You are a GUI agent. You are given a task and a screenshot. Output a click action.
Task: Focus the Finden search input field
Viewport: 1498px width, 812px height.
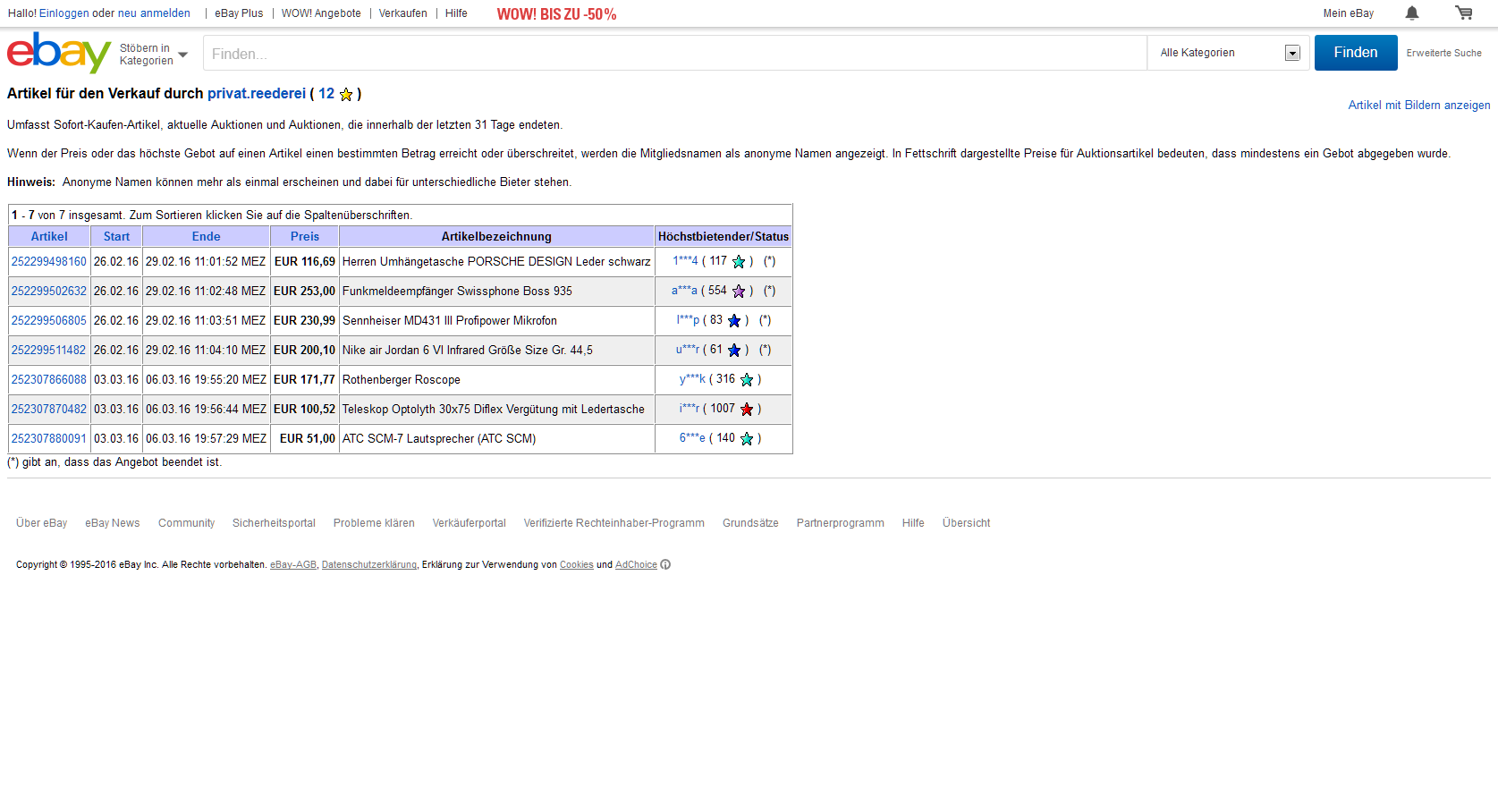point(674,54)
